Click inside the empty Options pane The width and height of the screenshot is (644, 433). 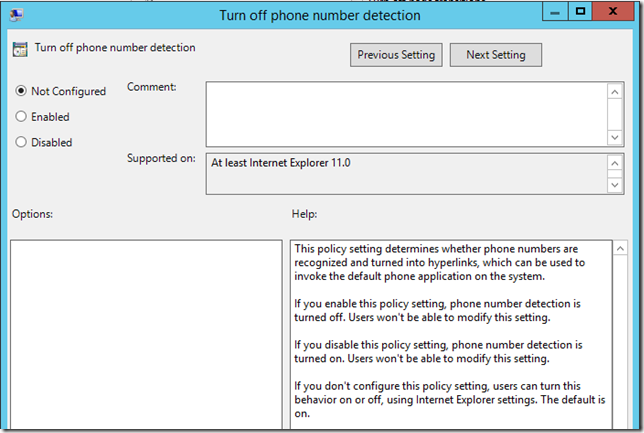click(146, 335)
